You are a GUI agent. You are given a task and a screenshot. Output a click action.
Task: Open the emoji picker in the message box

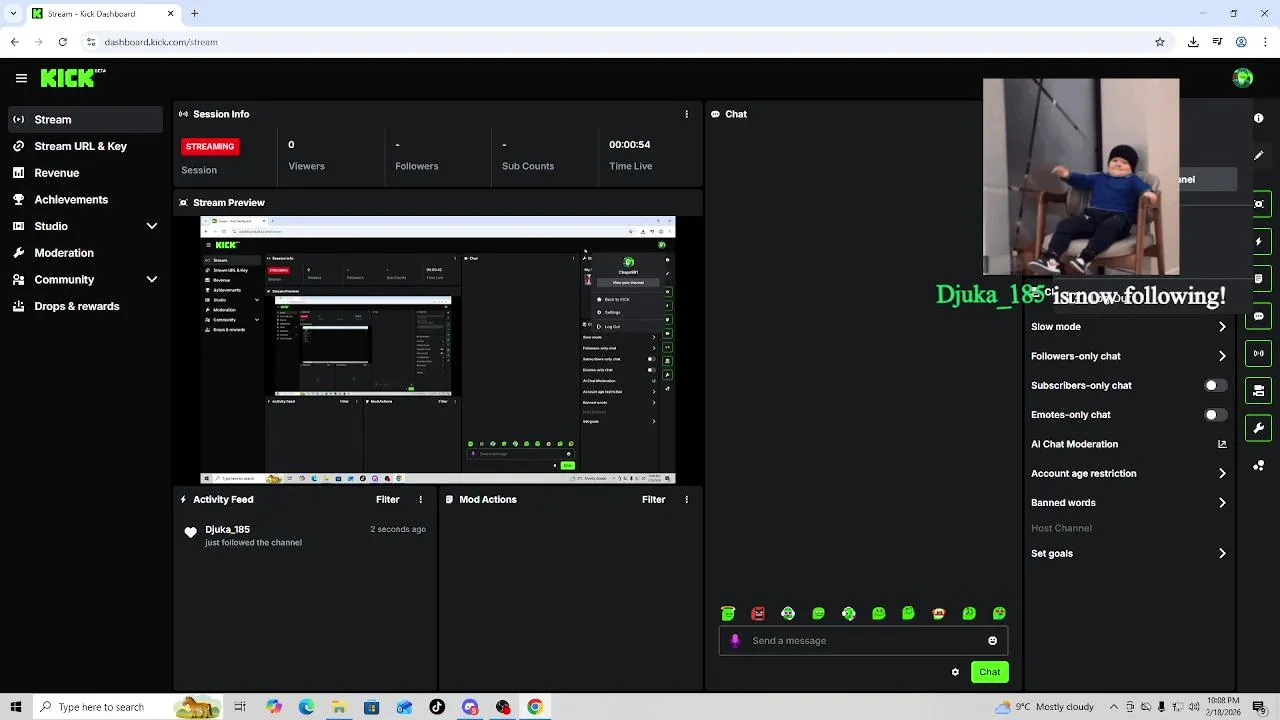click(992, 641)
